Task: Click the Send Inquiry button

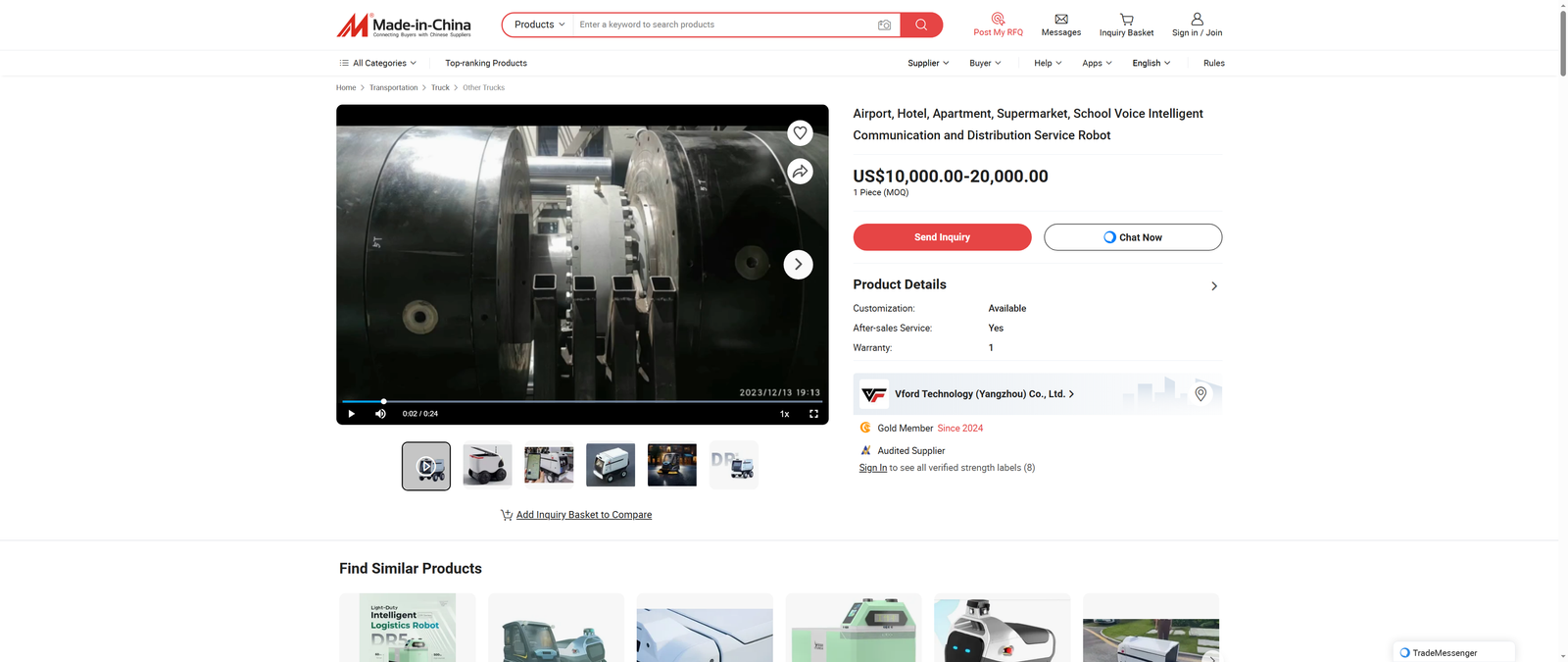Action: 942,237
